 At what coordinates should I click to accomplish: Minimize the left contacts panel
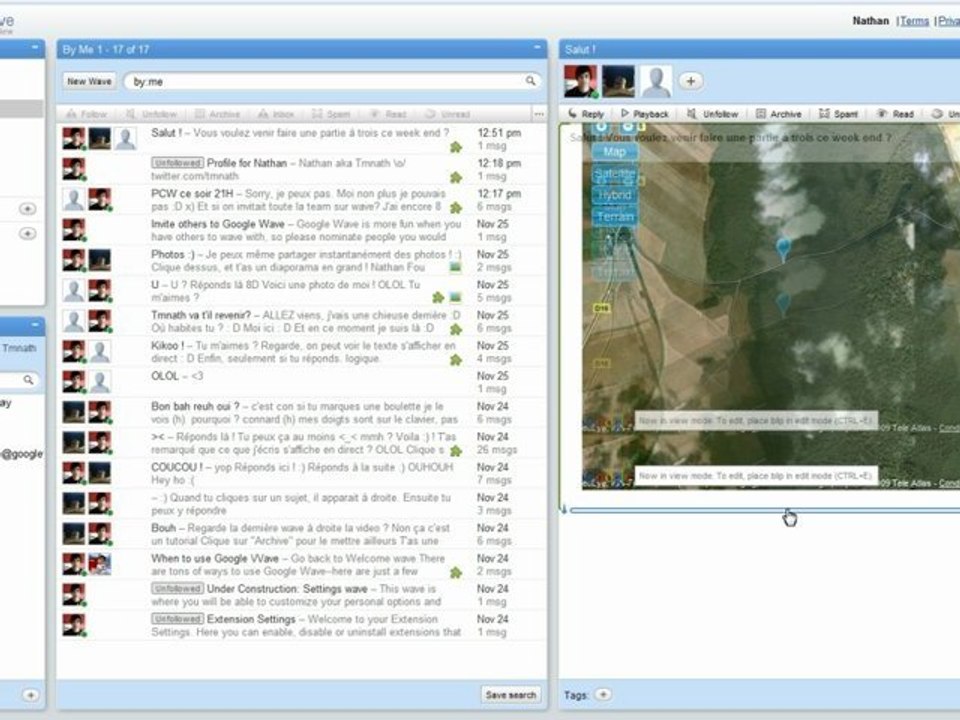tap(35, 325)
